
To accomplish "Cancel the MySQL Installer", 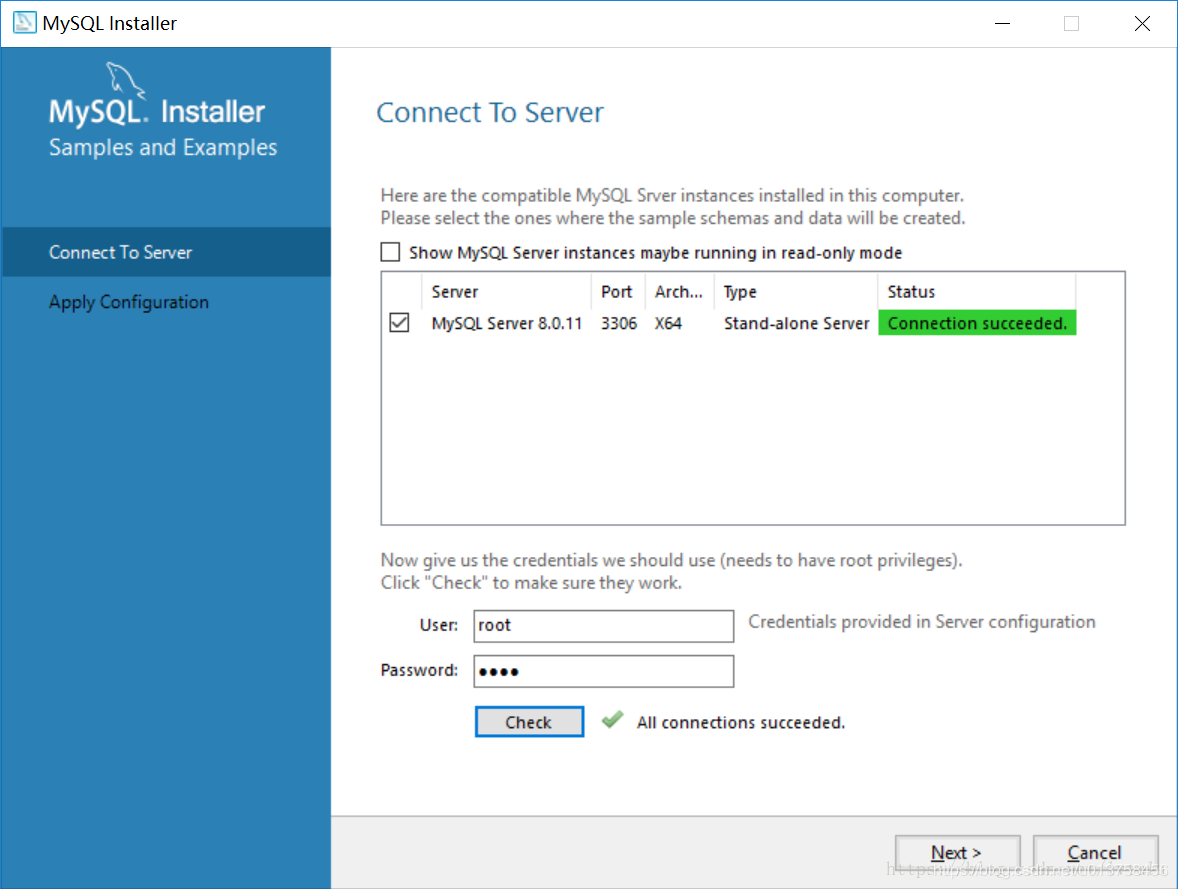I will (1095, 852).
